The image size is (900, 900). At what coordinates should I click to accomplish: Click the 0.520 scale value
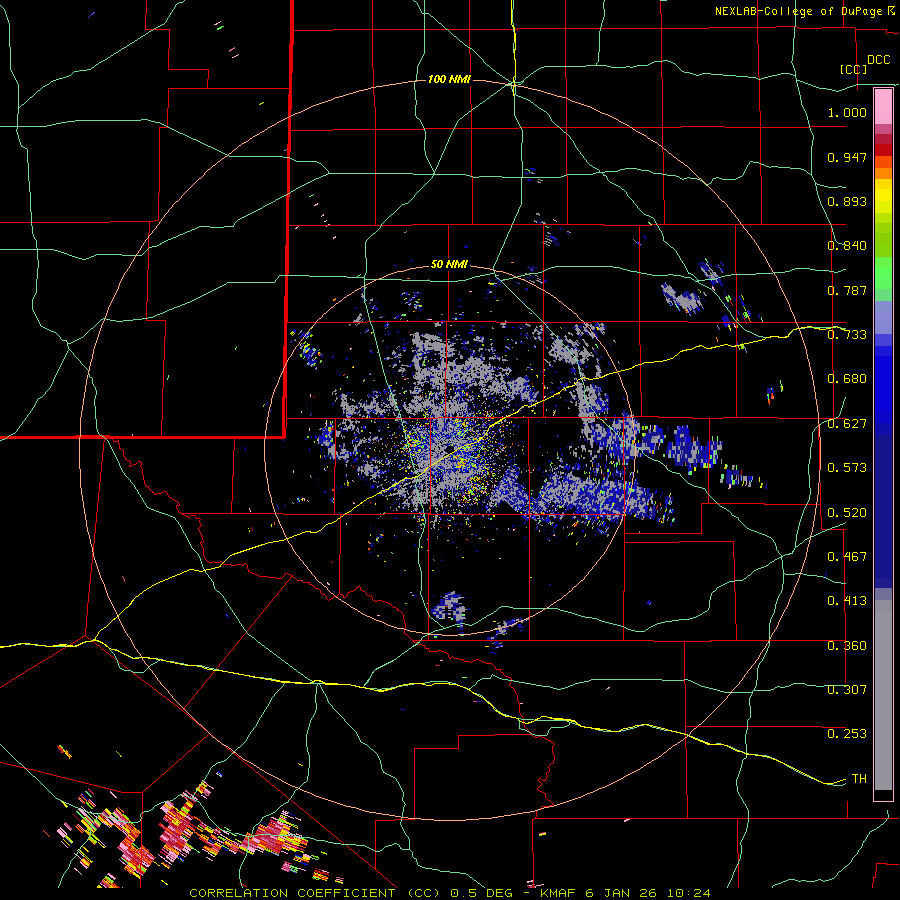click(847, 513)
